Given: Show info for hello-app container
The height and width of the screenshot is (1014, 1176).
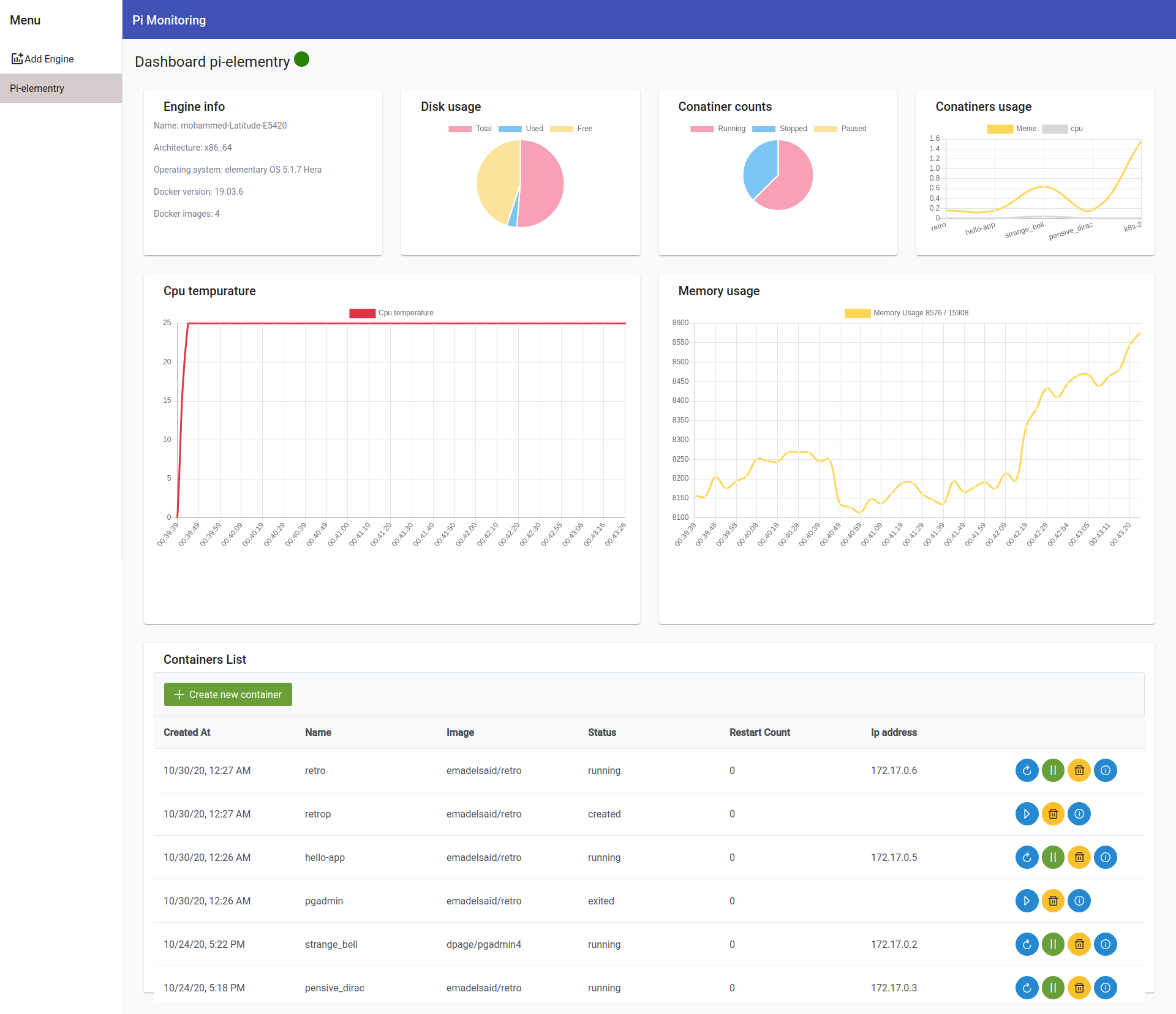Looking at the screenshot, I should click(x=1106, y=857).
